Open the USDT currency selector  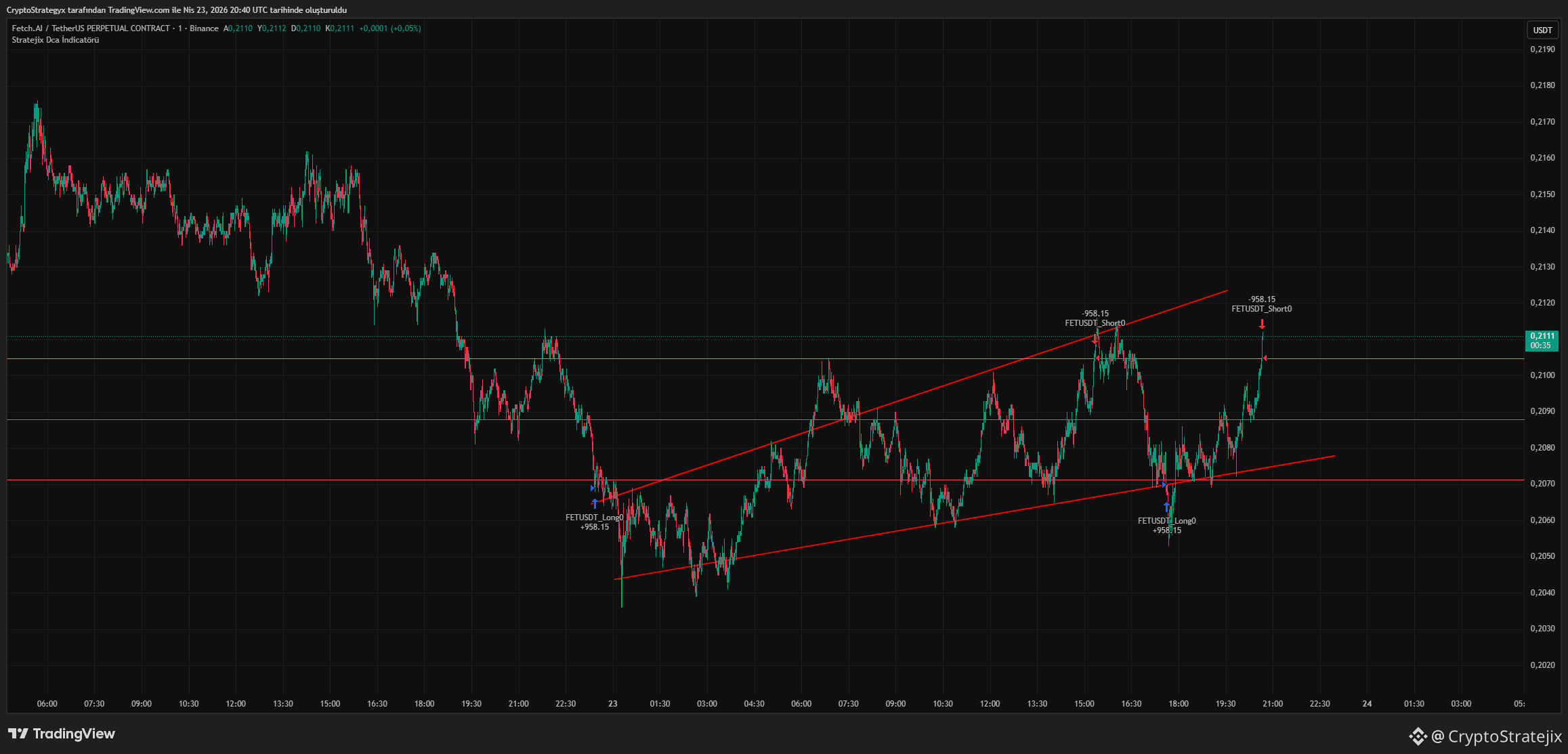click(1542, 30)
